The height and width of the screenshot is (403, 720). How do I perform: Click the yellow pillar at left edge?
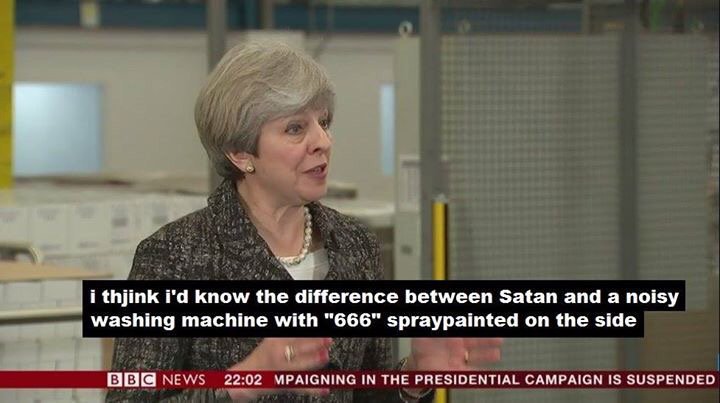[6, 94]
